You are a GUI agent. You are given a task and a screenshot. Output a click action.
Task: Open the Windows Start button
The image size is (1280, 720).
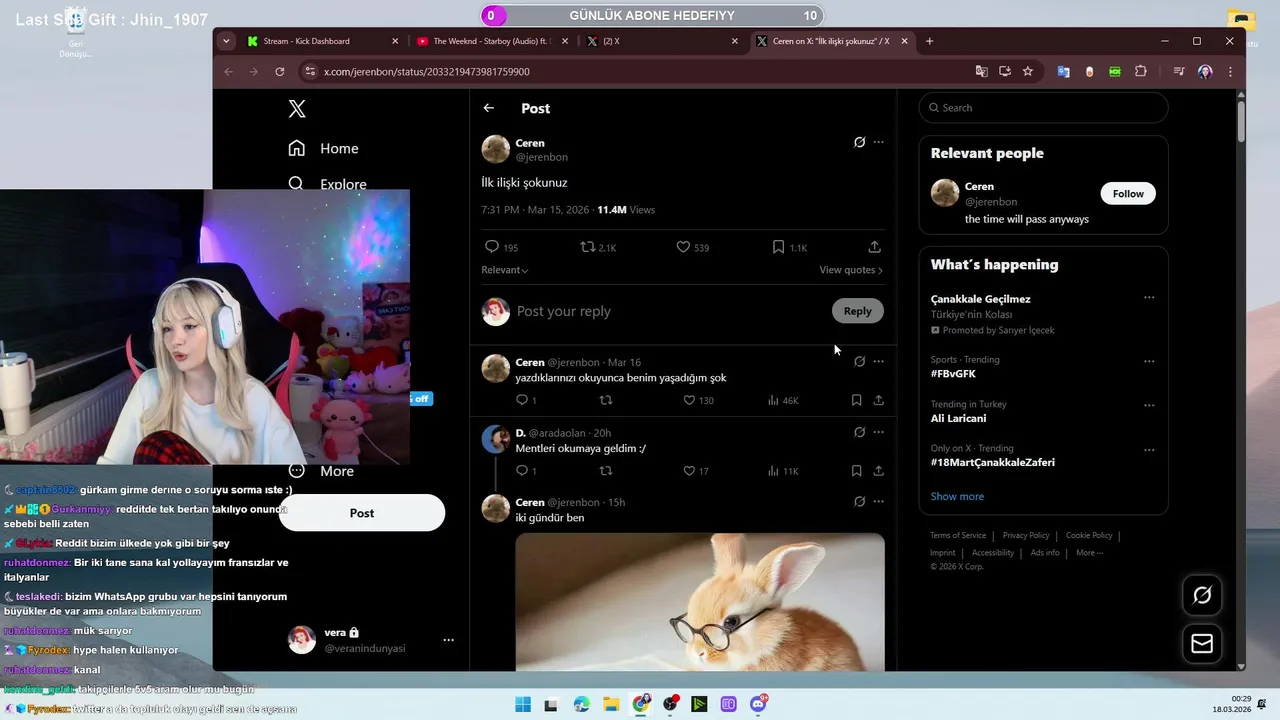[523, 704]
